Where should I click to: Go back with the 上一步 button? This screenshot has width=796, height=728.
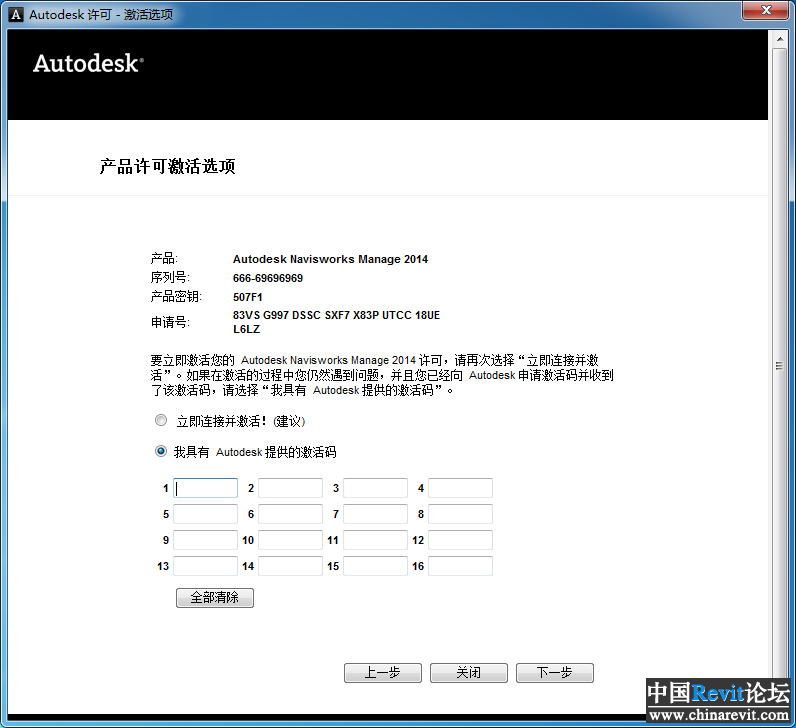click(382, 673)
